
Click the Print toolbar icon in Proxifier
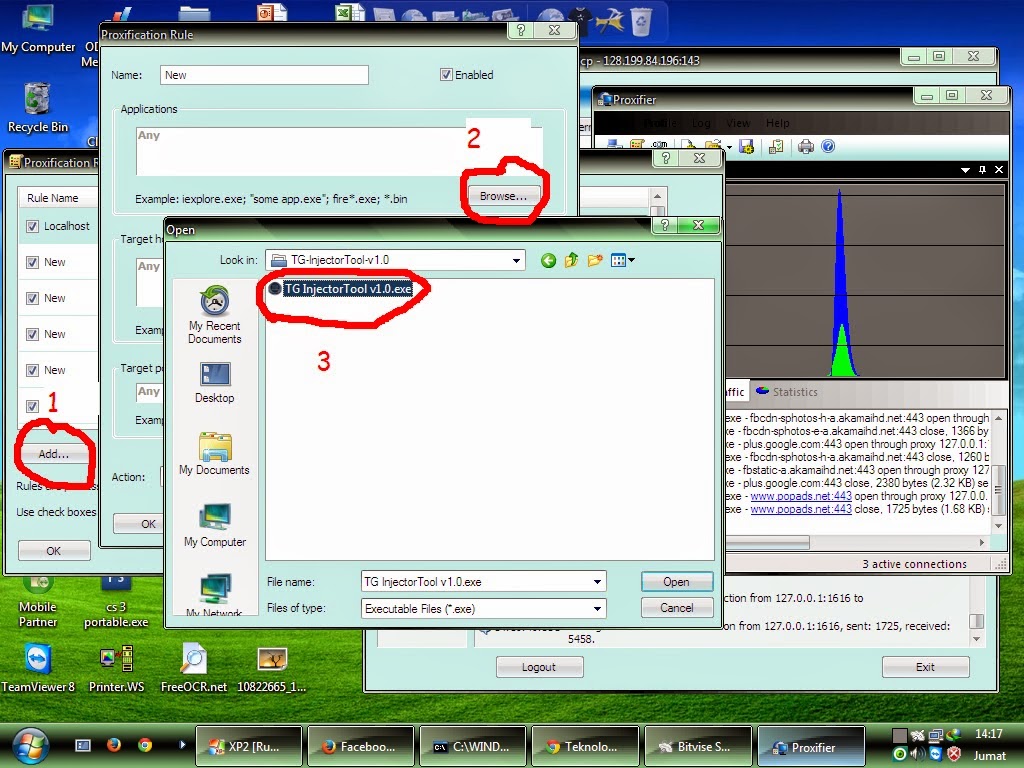(x=806, y=146)
